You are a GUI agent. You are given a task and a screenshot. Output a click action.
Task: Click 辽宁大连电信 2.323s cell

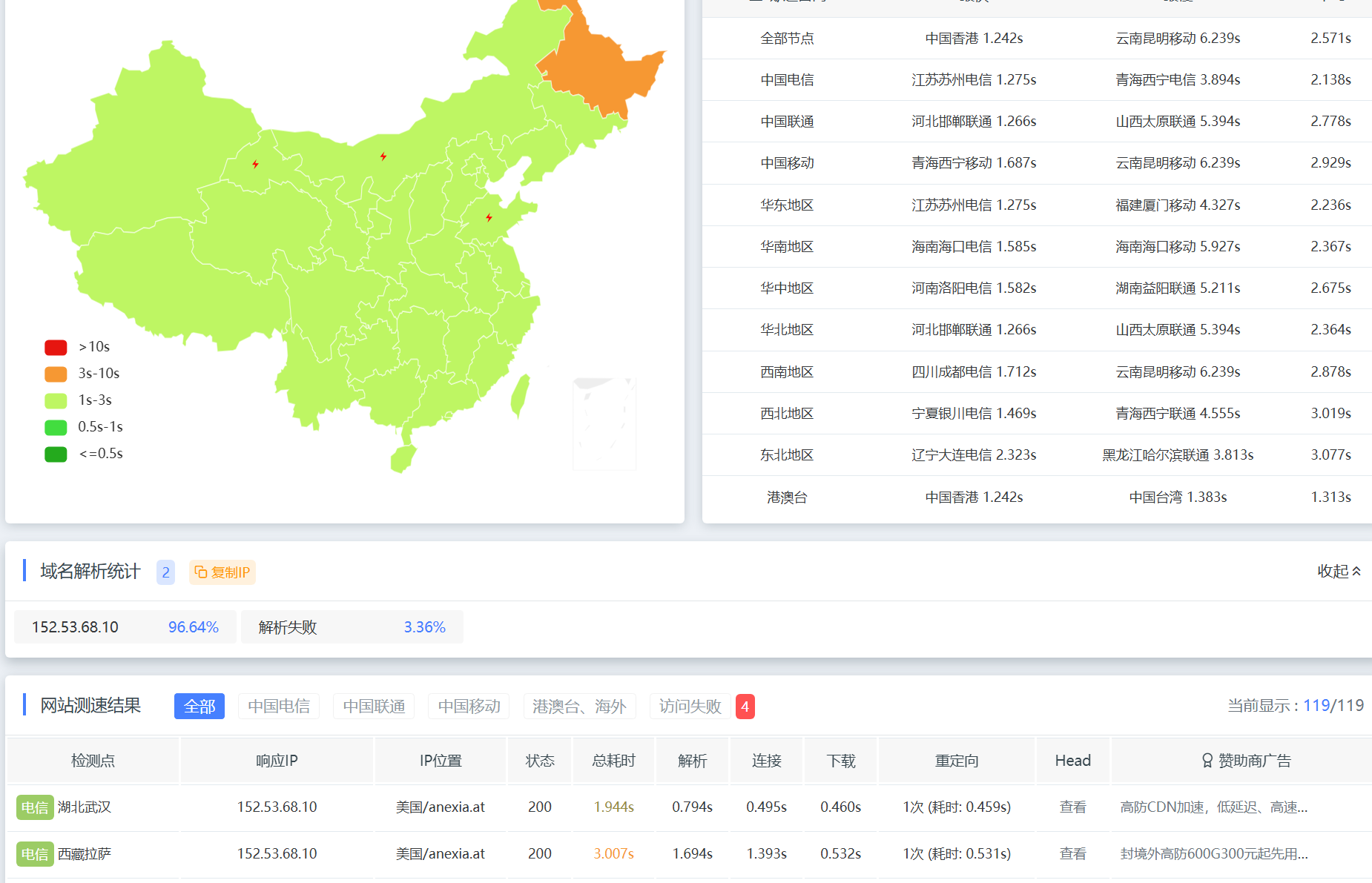pos(974,455)
